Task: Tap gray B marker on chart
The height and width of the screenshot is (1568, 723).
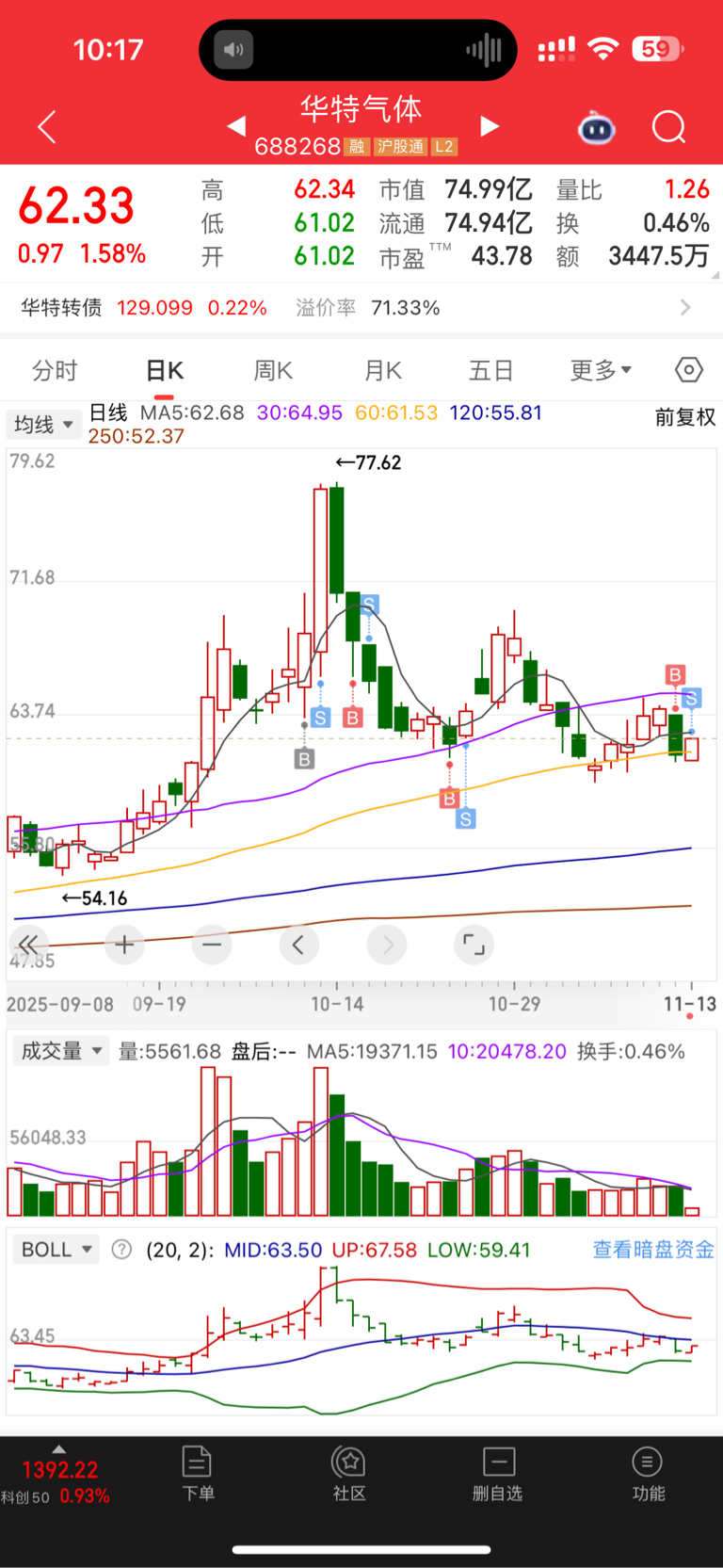Action: tap(304, 759)
